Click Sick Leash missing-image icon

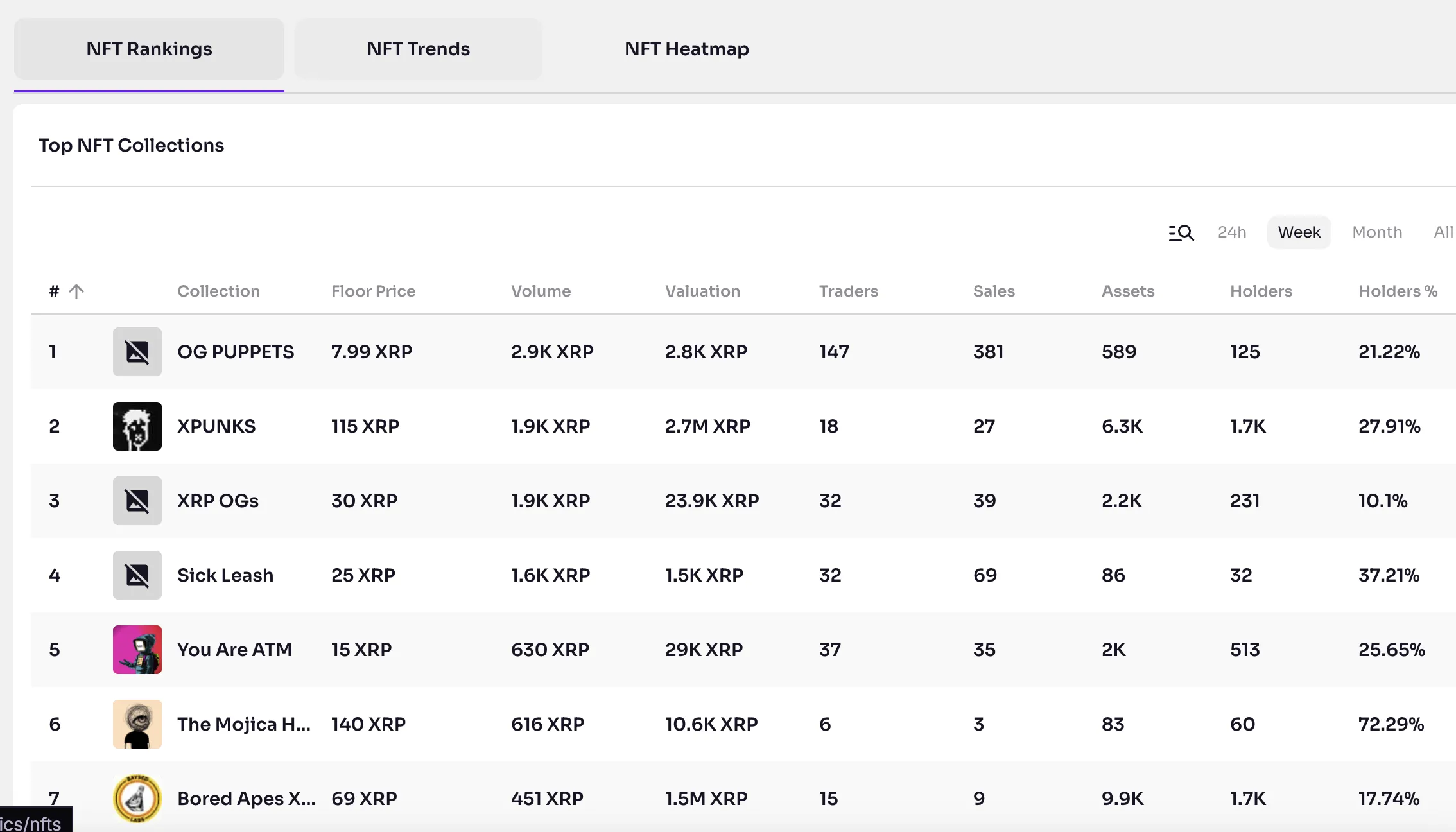coord(137,575)
